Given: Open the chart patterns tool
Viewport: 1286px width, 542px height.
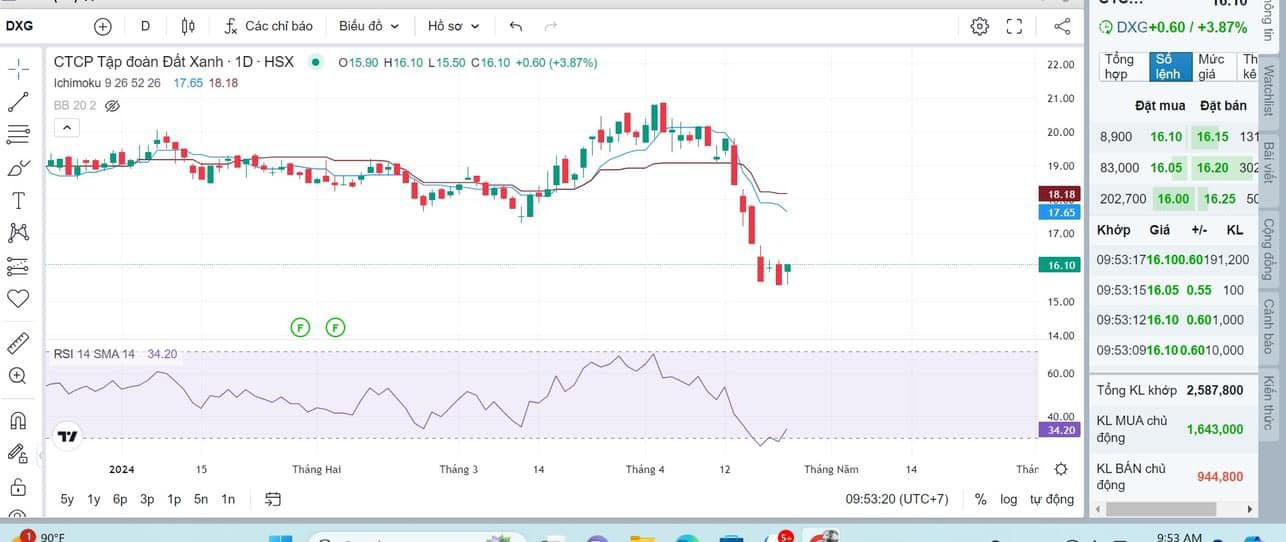Looking at the screenshot, I should point(18,233).
